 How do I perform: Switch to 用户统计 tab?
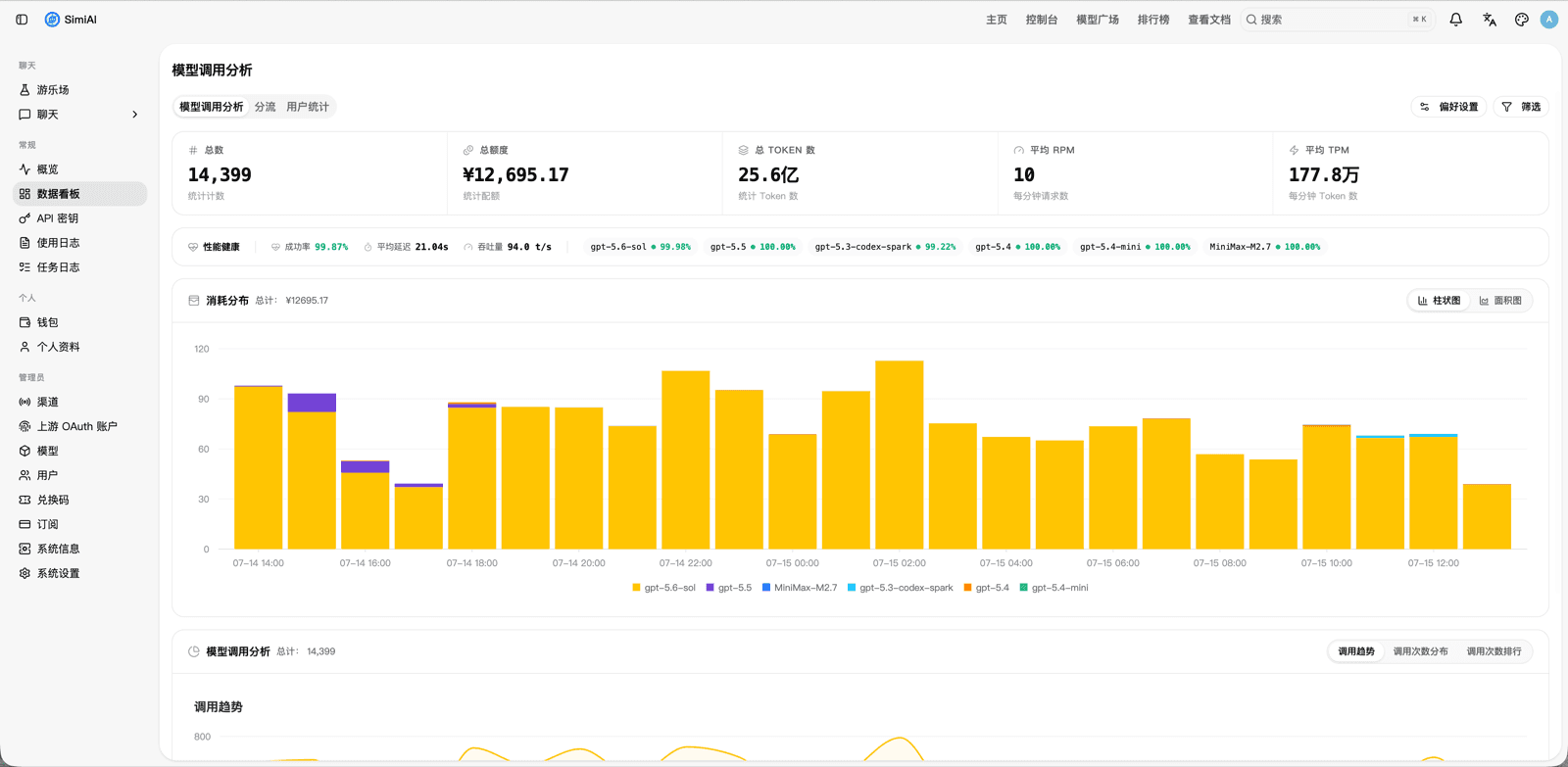pyautogui.click(x=308, y=107)
